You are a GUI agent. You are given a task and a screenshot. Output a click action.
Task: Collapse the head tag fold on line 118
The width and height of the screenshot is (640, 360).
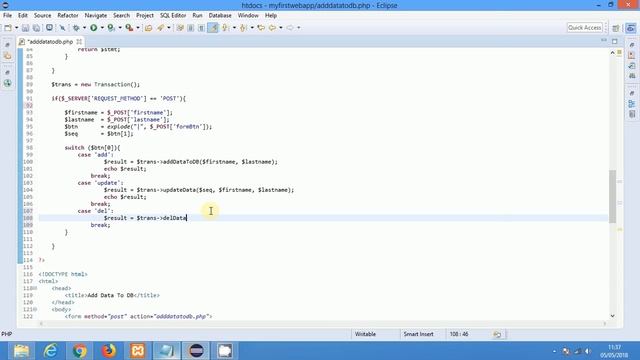35,288
